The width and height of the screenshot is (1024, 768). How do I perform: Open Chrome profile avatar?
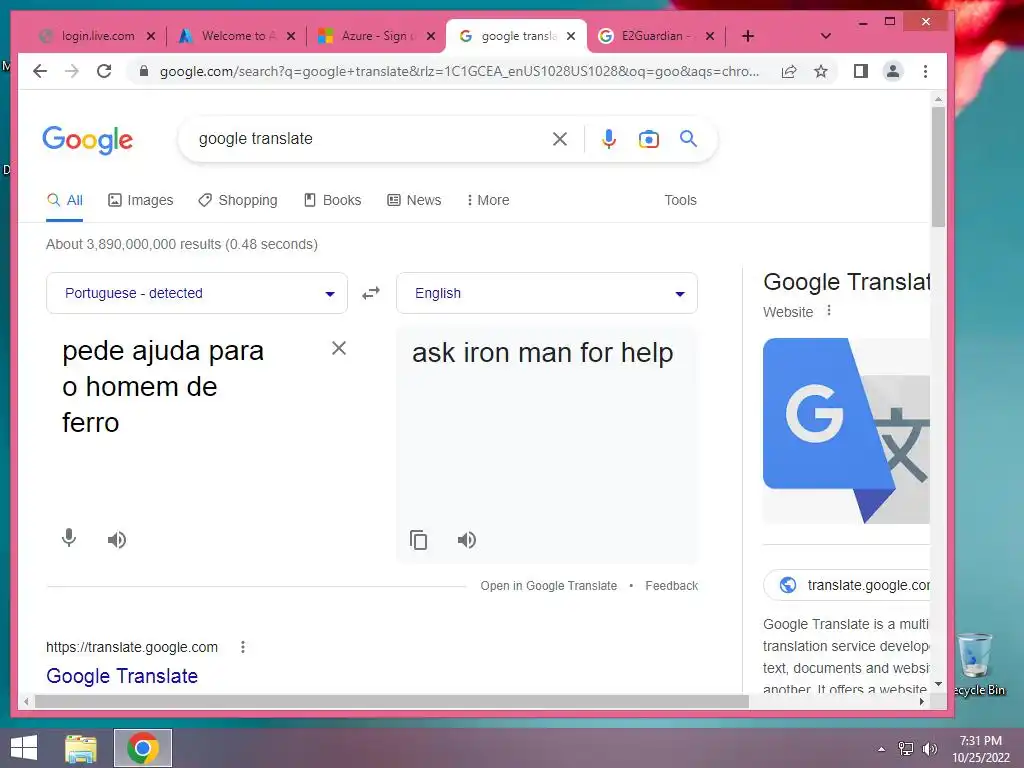(893, 71)
